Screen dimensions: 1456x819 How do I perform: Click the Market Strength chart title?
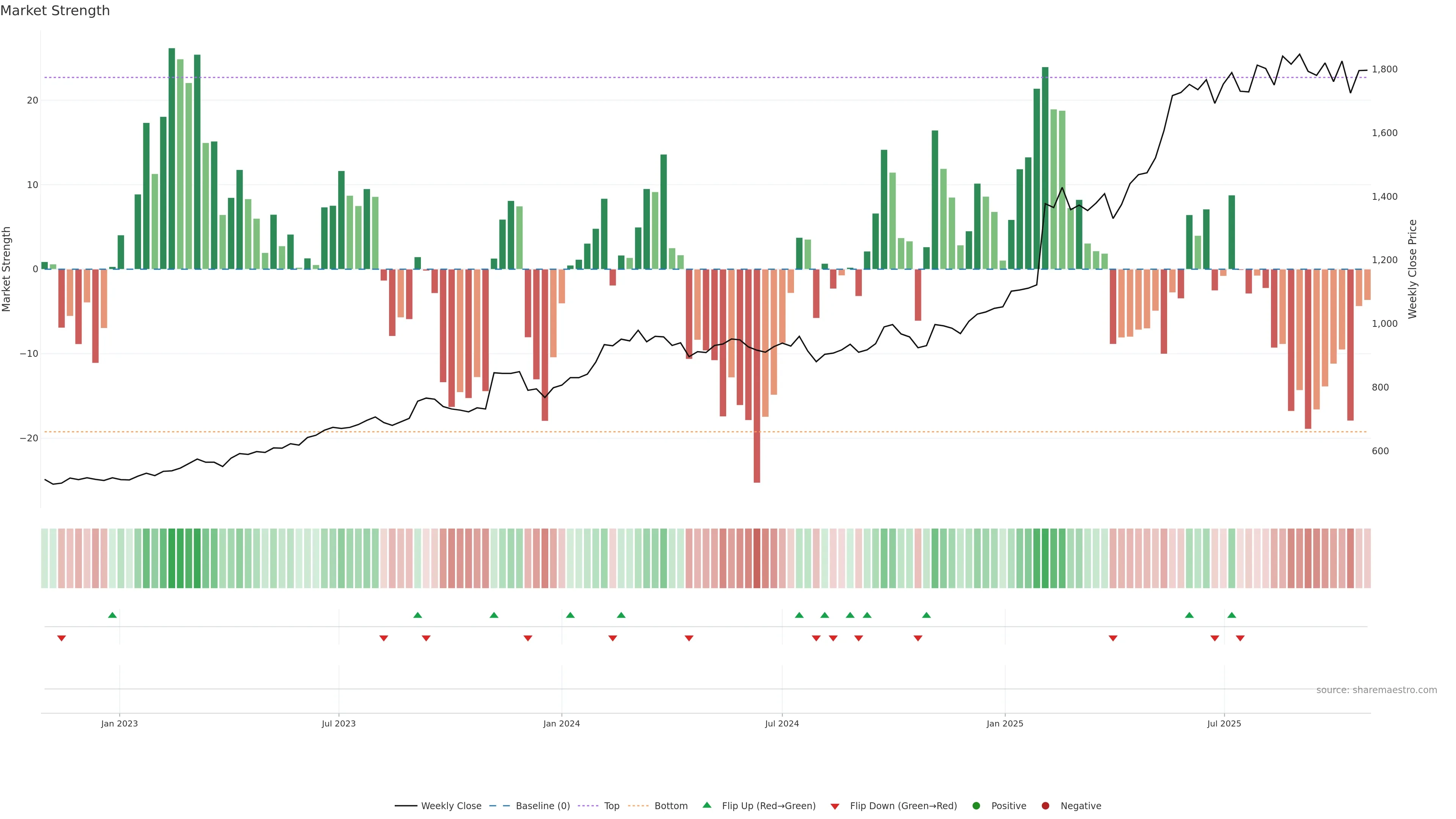tap(55, 11)
